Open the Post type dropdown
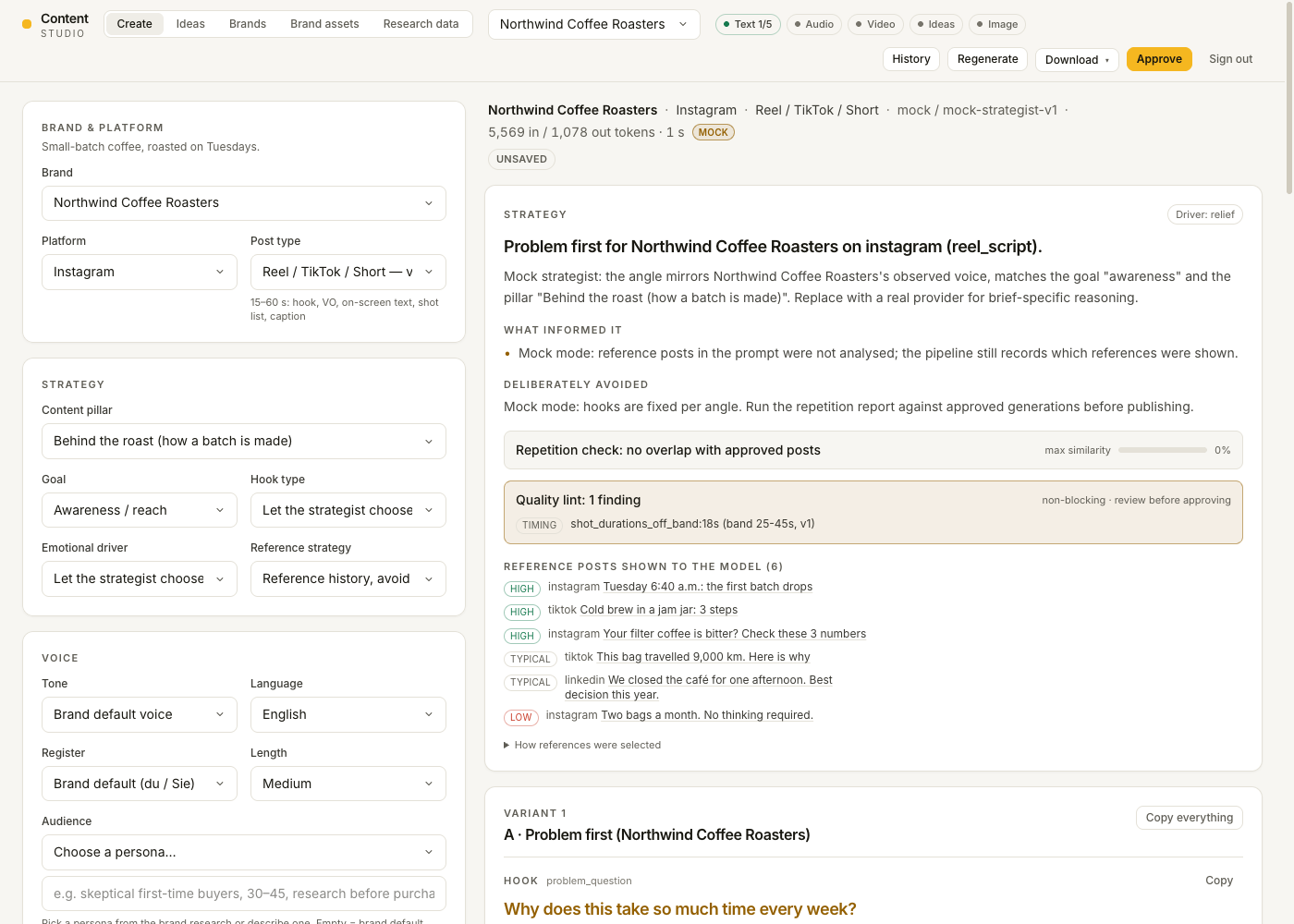 pyautogui.click(x=348, y=272)
